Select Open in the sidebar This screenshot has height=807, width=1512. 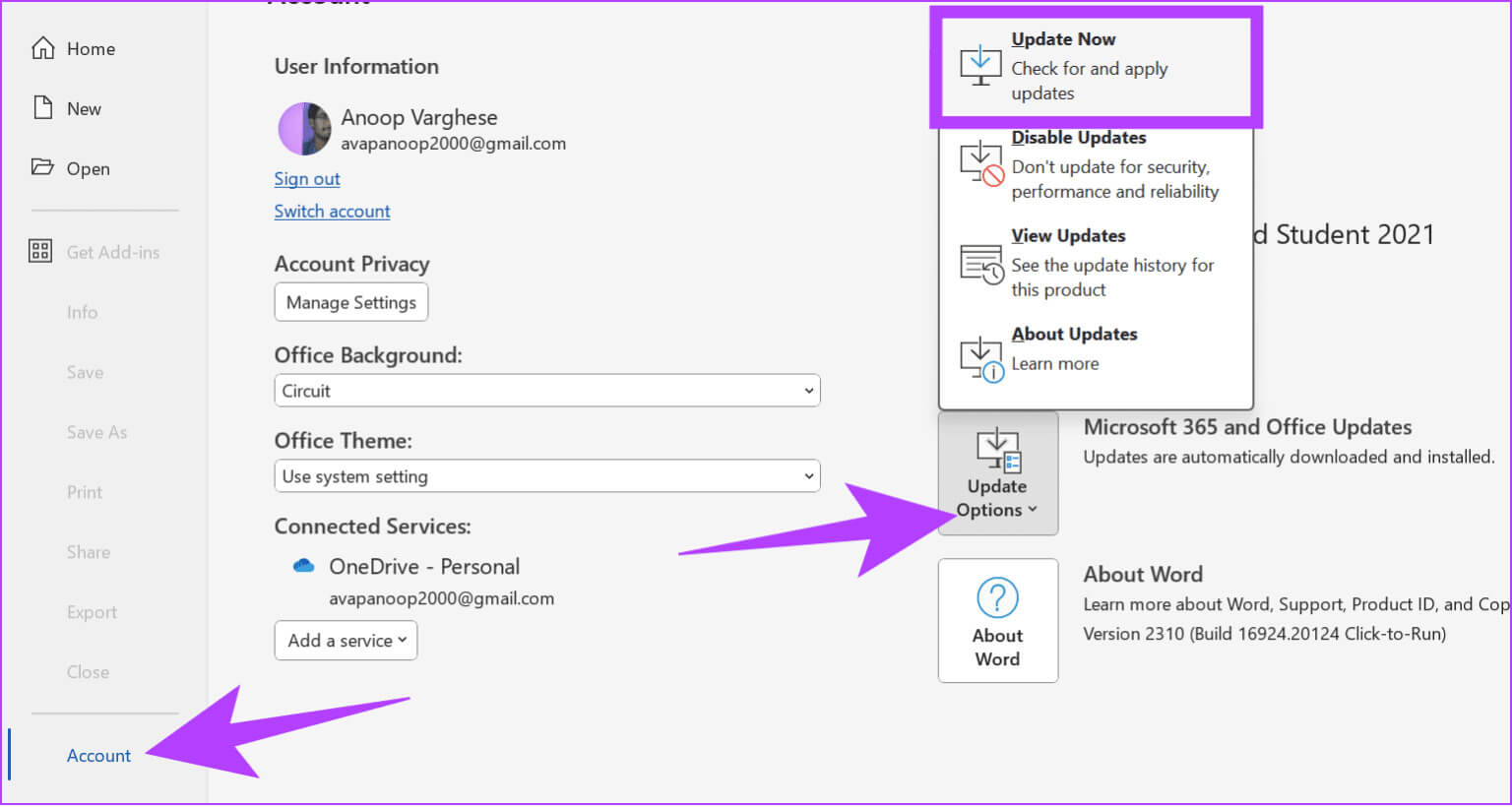88,169
